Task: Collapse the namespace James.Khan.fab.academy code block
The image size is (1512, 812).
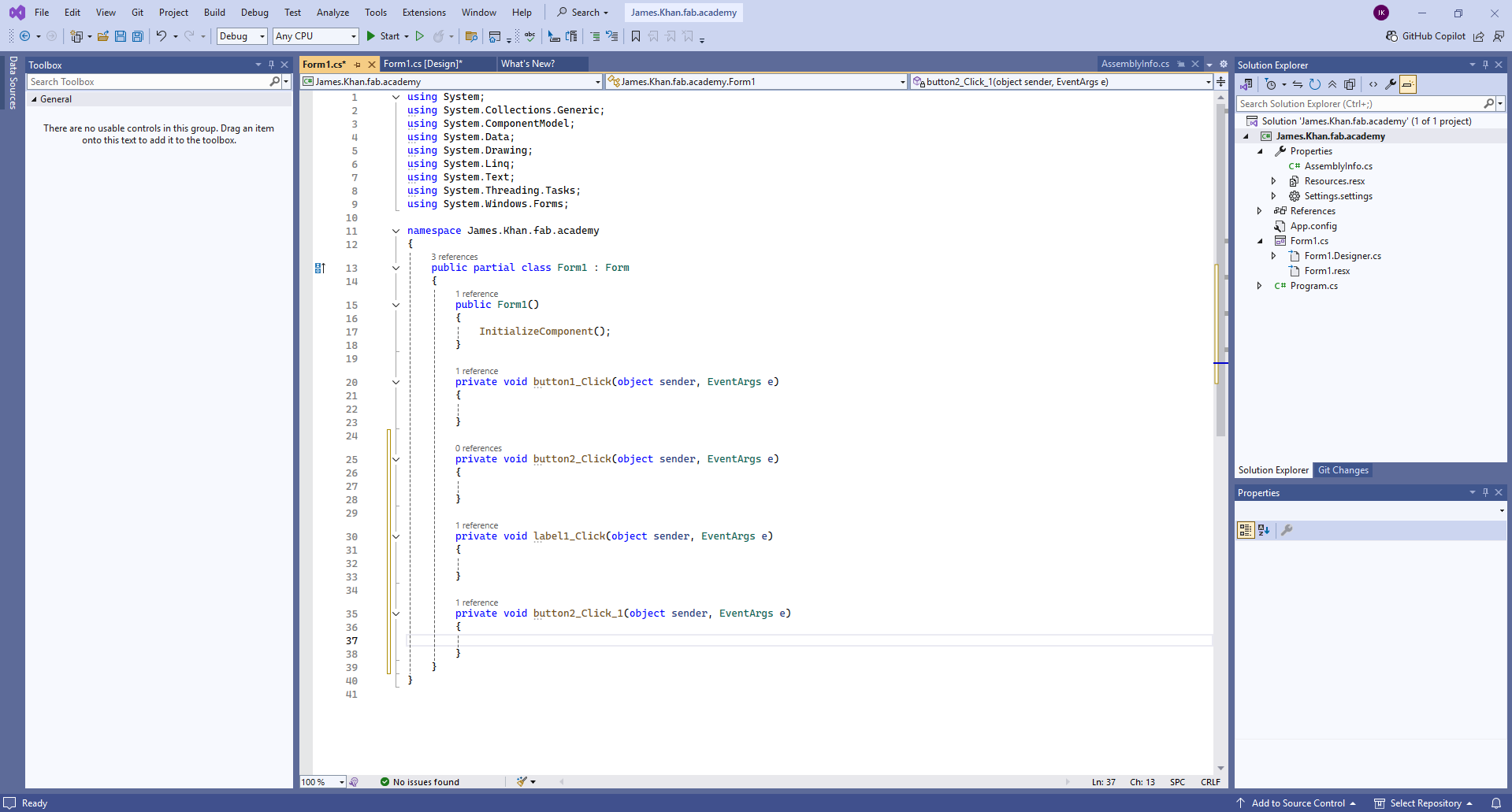Action: [x=396, y=231]
